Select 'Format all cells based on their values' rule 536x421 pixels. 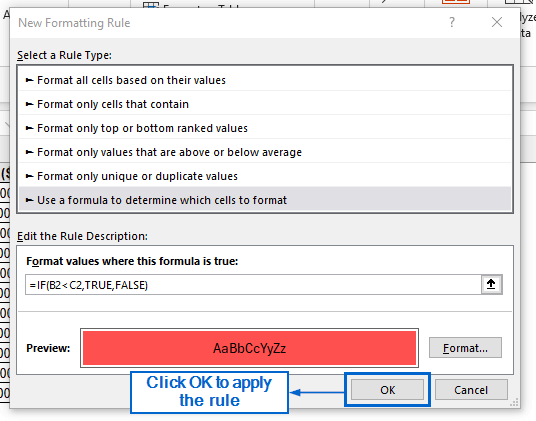pos(265,80)
